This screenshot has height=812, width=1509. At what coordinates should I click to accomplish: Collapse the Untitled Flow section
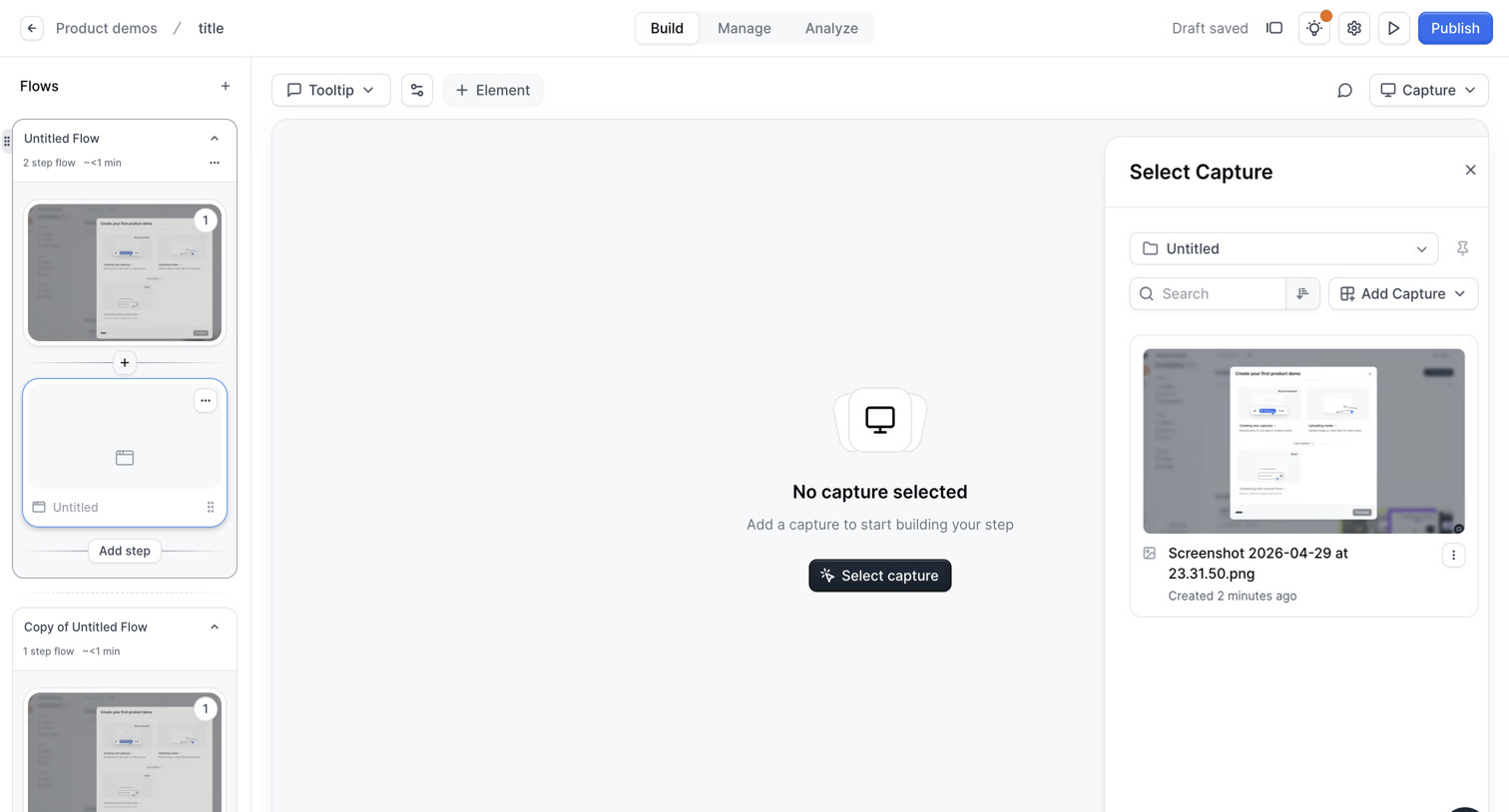click(x=215, y=139)
